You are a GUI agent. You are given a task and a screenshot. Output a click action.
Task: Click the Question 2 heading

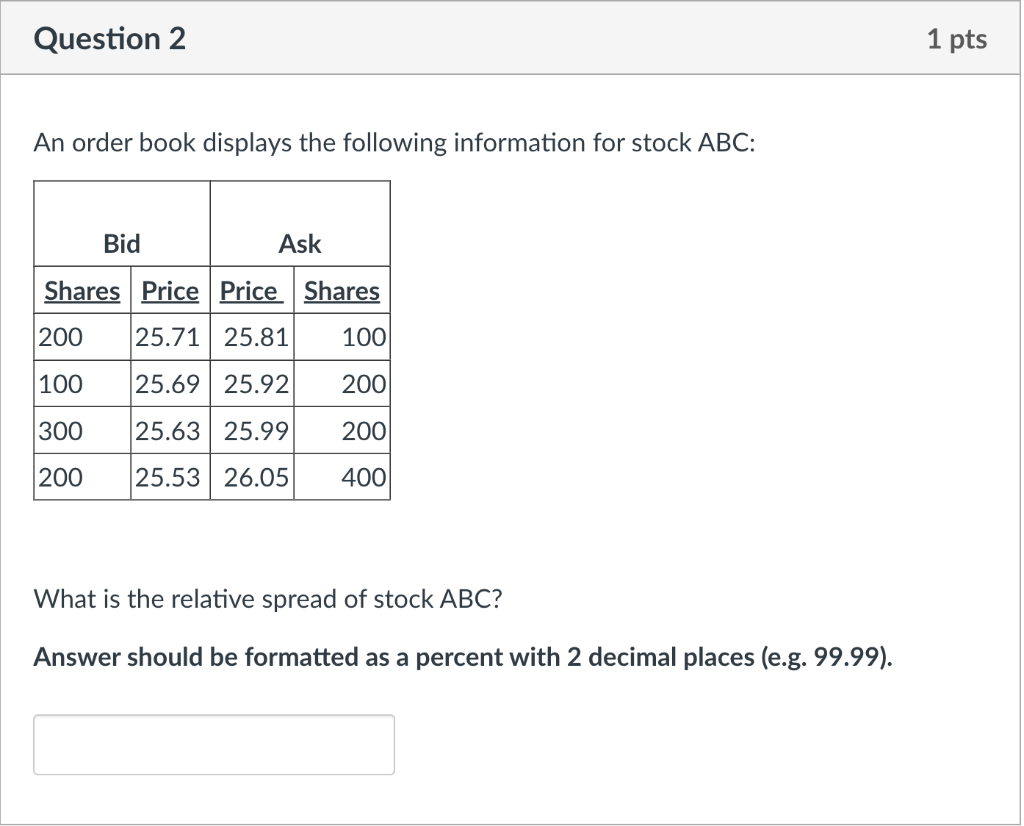point(109,39)
